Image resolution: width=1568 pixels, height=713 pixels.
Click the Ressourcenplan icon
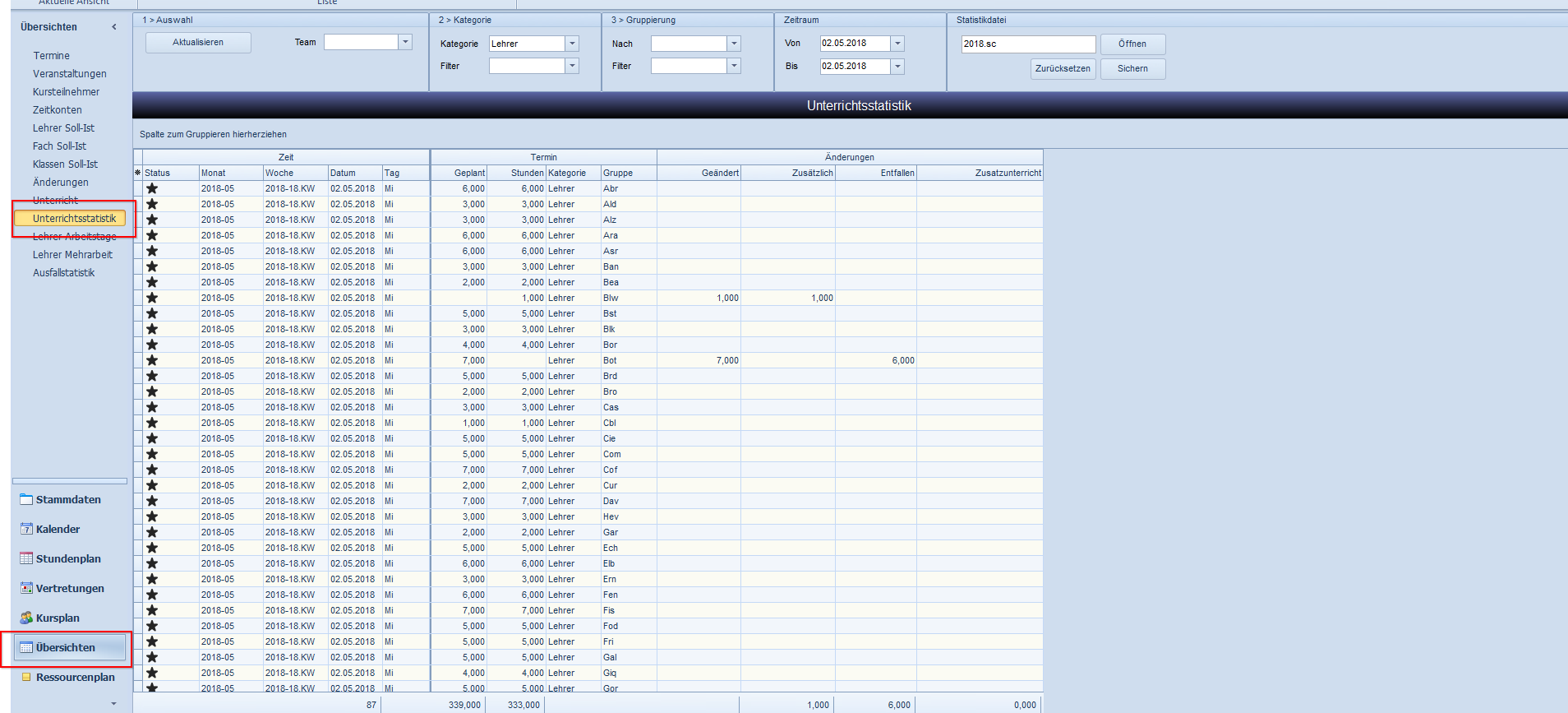[26, 678]
